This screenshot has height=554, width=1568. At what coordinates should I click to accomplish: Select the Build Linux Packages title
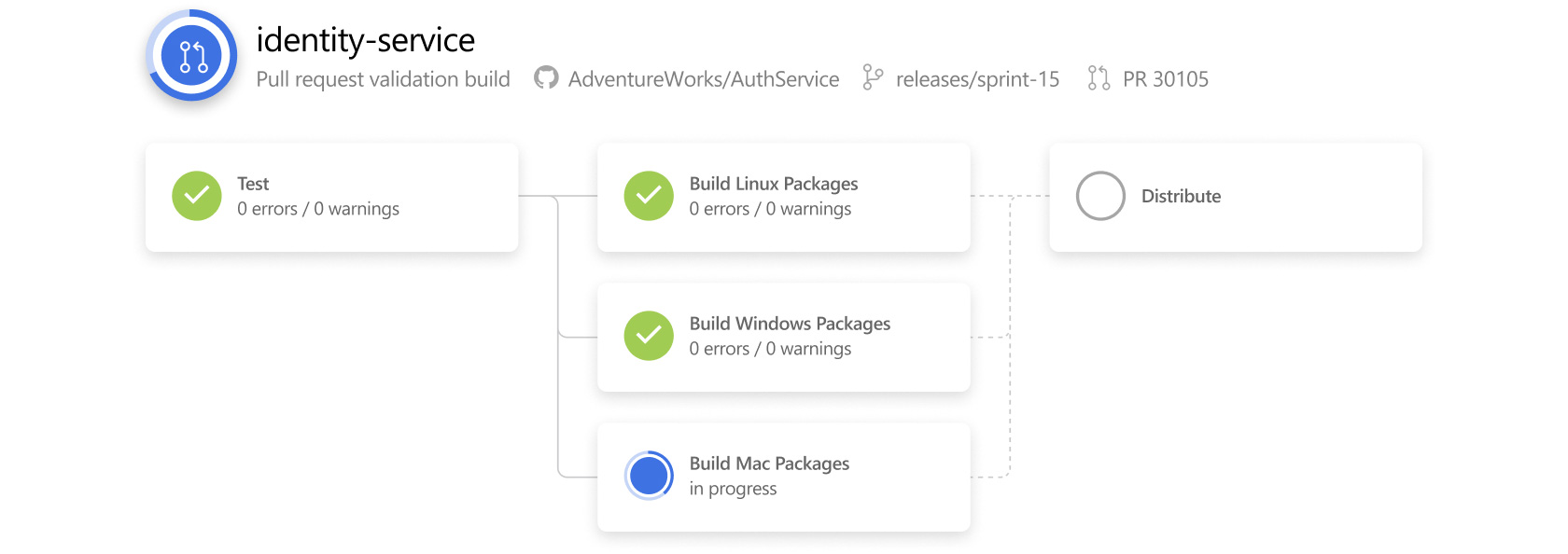click(x=773, y=184)
